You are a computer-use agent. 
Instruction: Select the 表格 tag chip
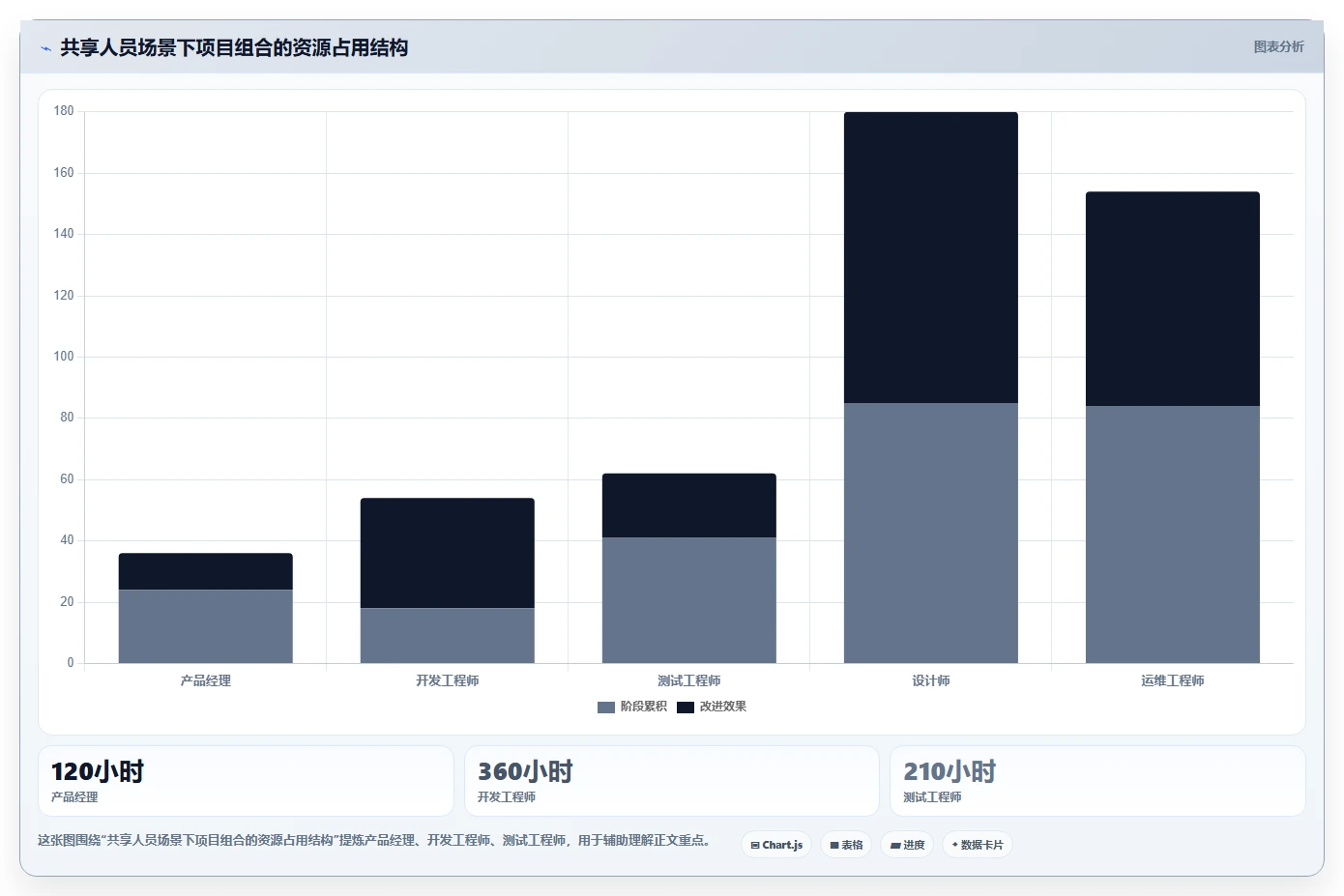pos(846,845)
